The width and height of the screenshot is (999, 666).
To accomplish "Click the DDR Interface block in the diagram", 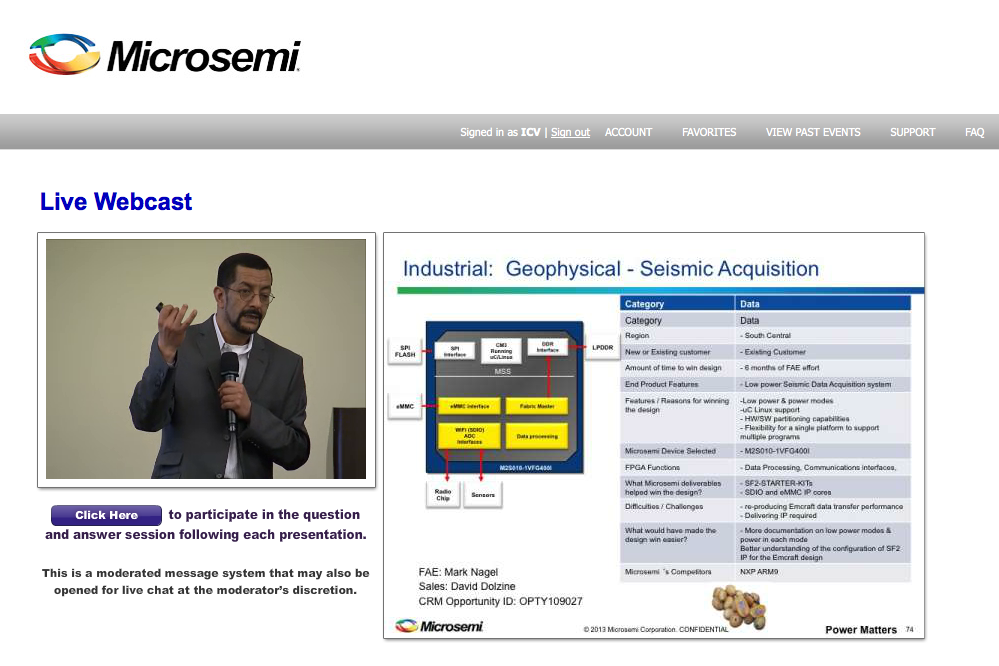I will point(547,347).
